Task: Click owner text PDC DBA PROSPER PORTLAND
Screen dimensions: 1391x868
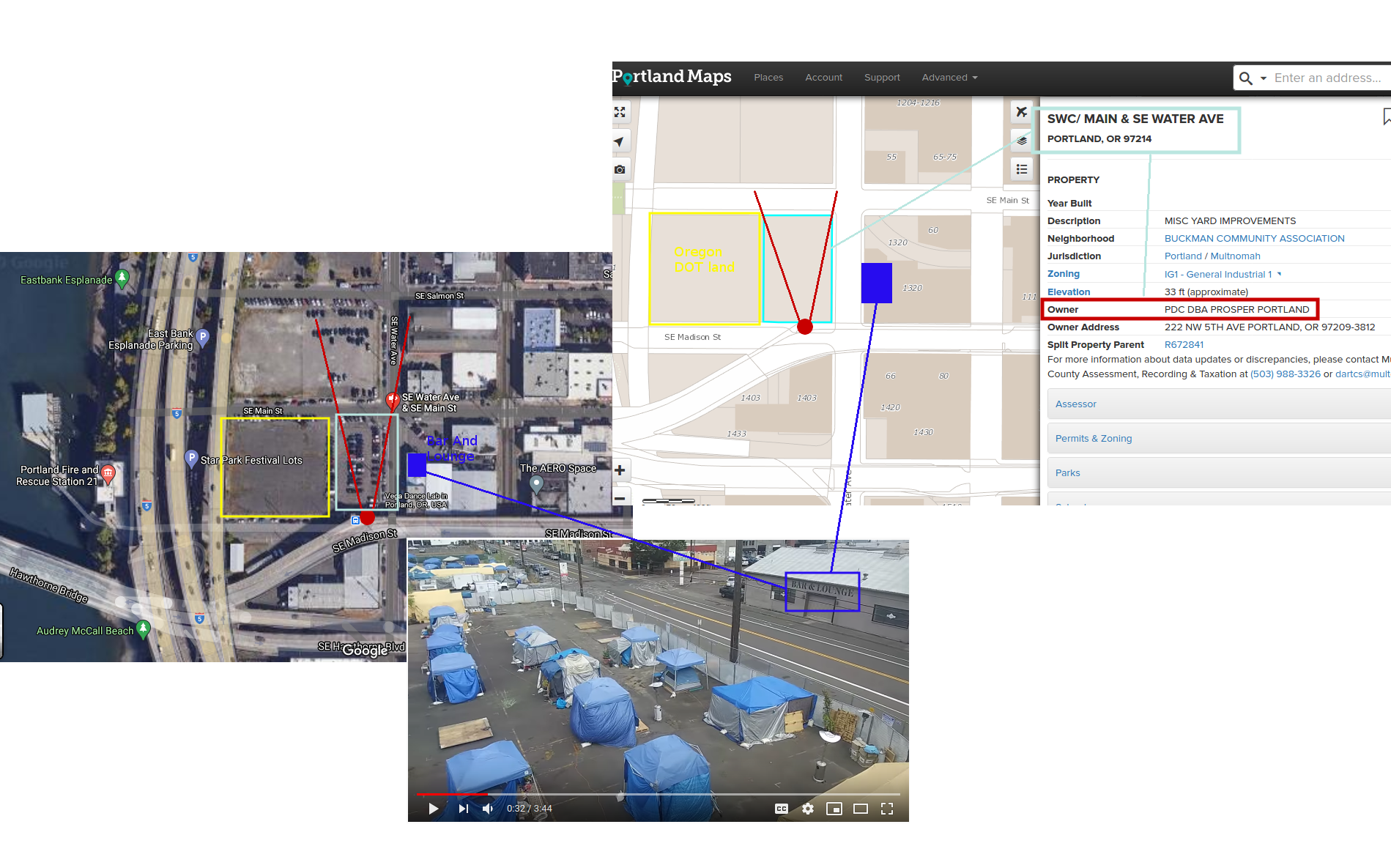Action: (x=1236, y=310)
